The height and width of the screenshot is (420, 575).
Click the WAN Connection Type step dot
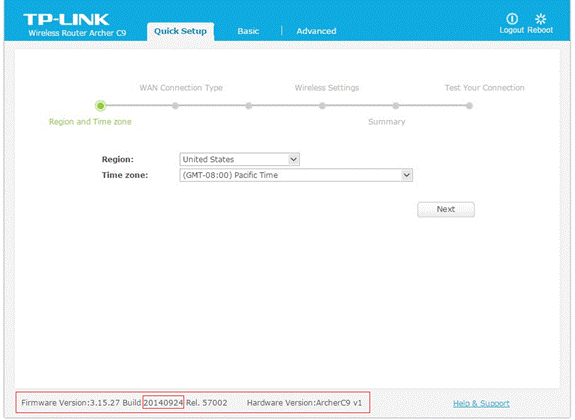175,106
